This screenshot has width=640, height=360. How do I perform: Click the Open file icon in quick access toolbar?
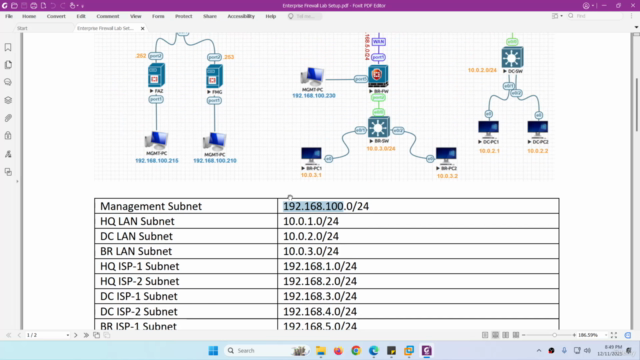(x=14, y=6)
